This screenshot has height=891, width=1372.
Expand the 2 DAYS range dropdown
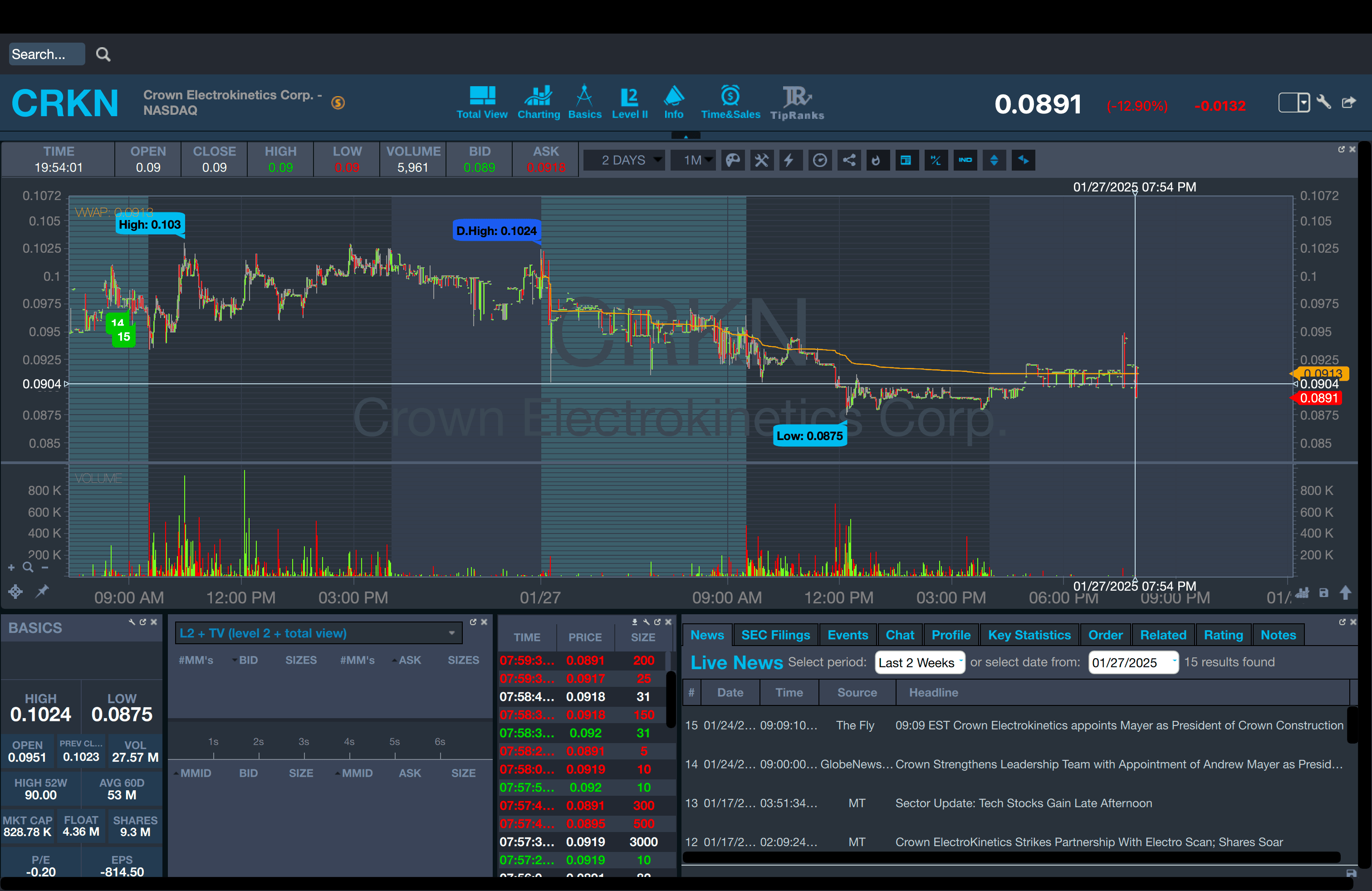pos(624,160)
